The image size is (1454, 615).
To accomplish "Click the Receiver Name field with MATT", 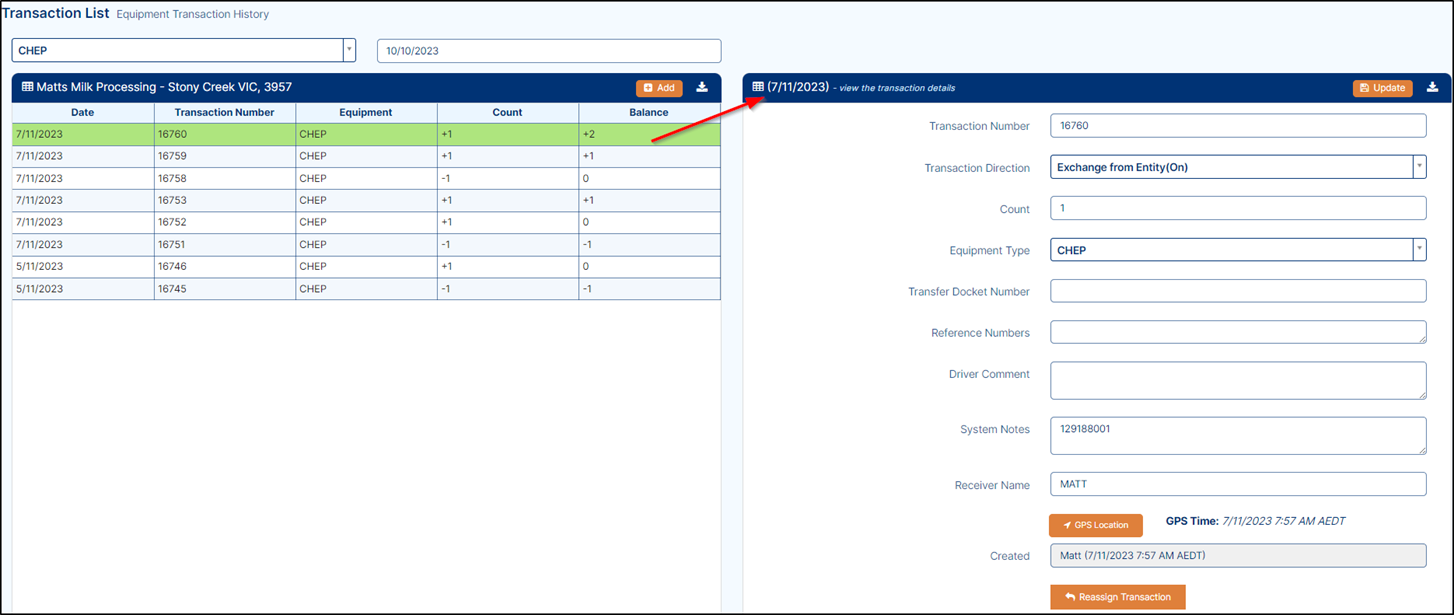I will tap(1238, 484).
